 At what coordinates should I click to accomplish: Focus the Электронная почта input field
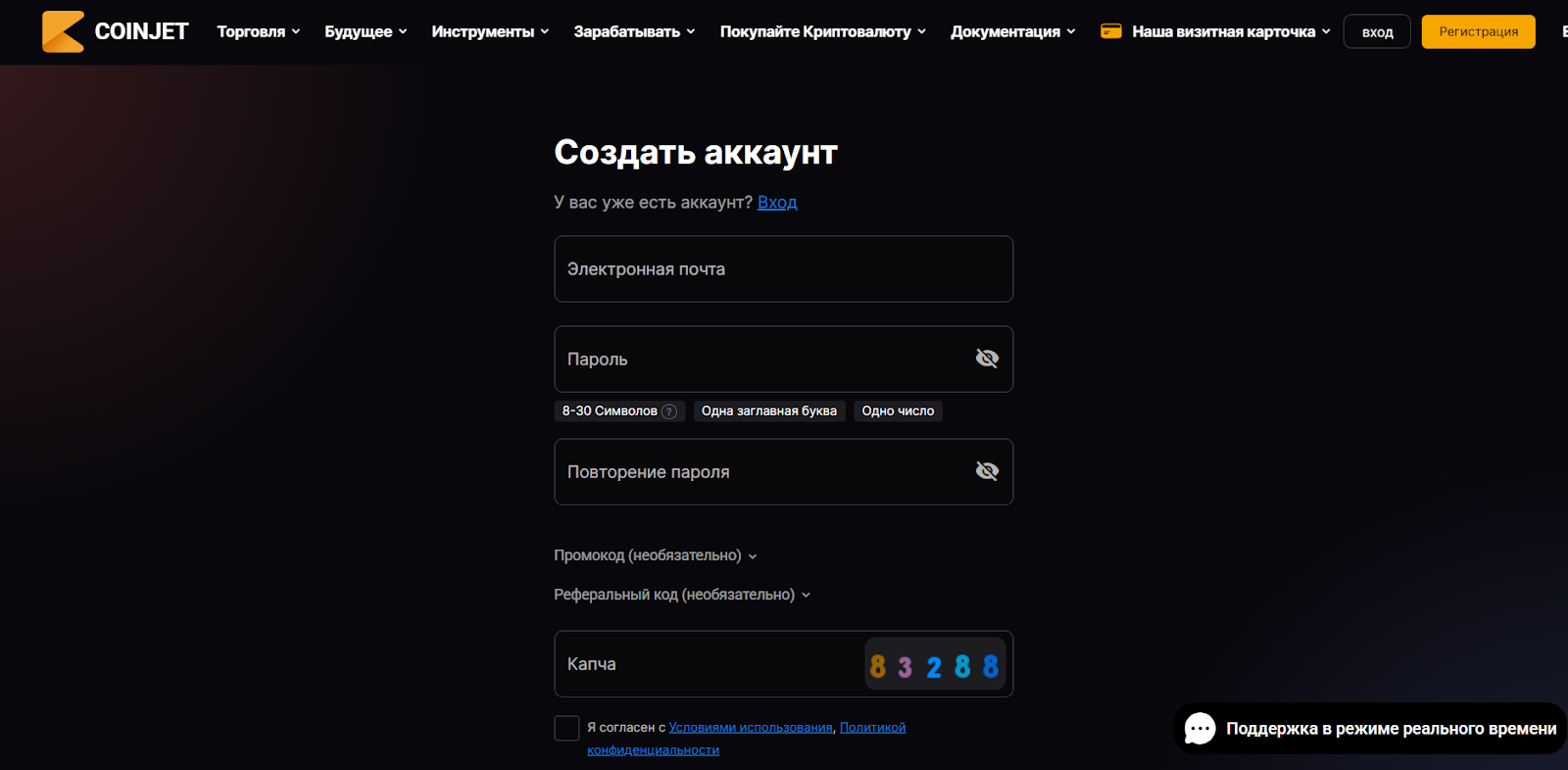(x=784, y=269)
